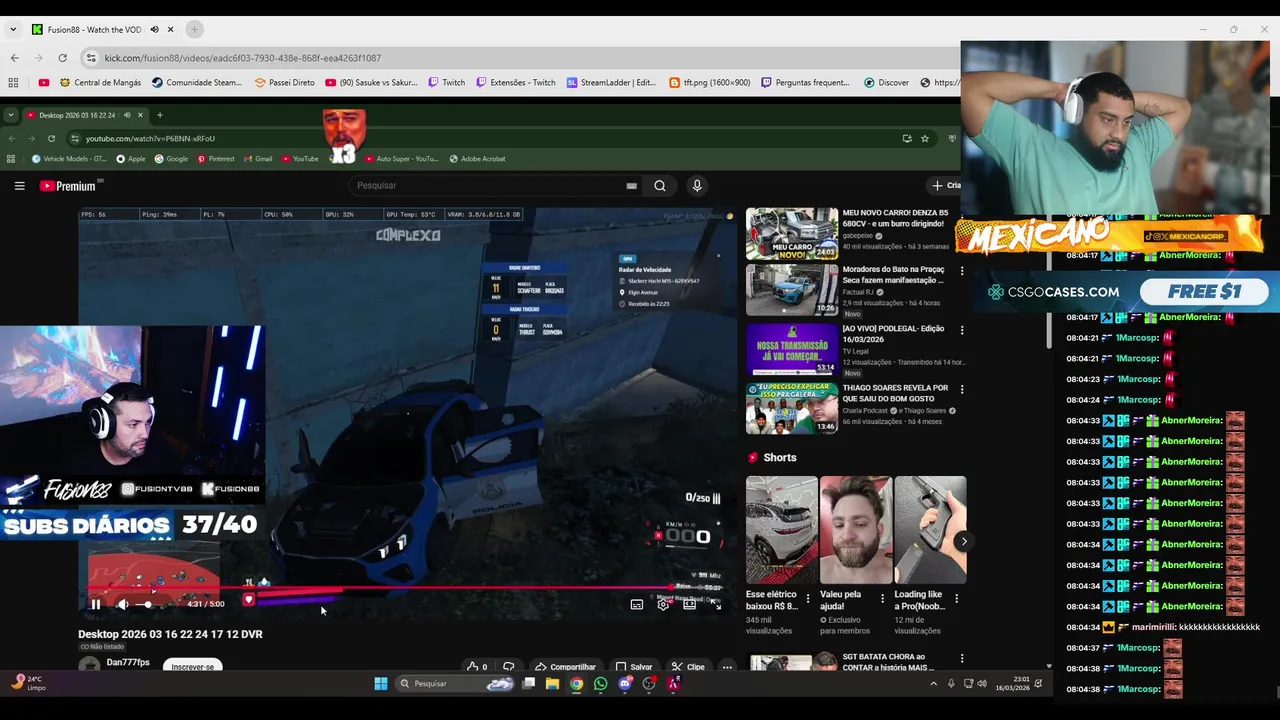Toggle subtitles in the YouTube player
The width and height of the screenshot is (1280, 720).
[x=636, y=604]
